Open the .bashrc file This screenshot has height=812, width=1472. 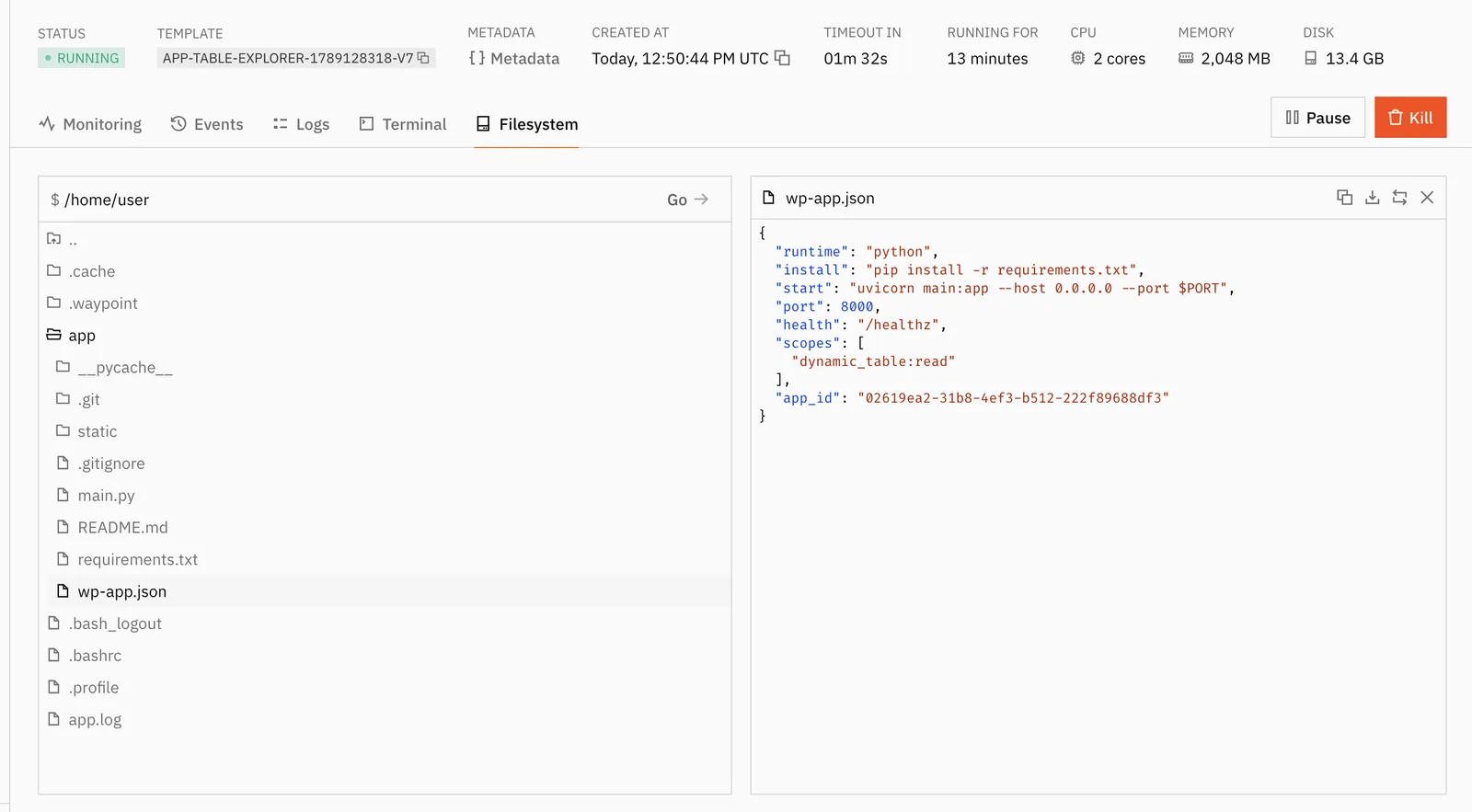point(385,656)
